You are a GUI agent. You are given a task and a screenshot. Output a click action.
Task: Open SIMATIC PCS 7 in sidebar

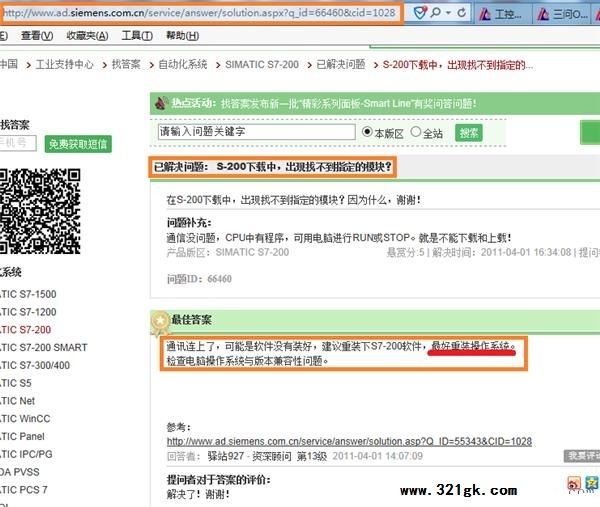pos(24,490)
